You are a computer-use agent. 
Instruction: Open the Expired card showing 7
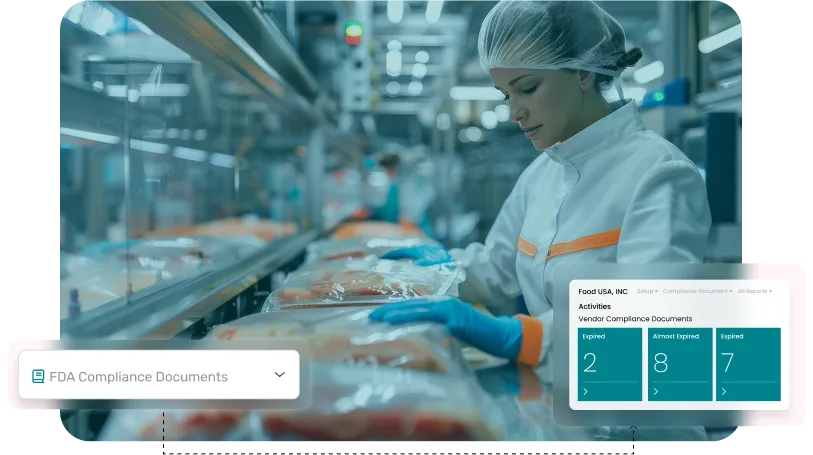pyautogui.click(x=748, y=364)
